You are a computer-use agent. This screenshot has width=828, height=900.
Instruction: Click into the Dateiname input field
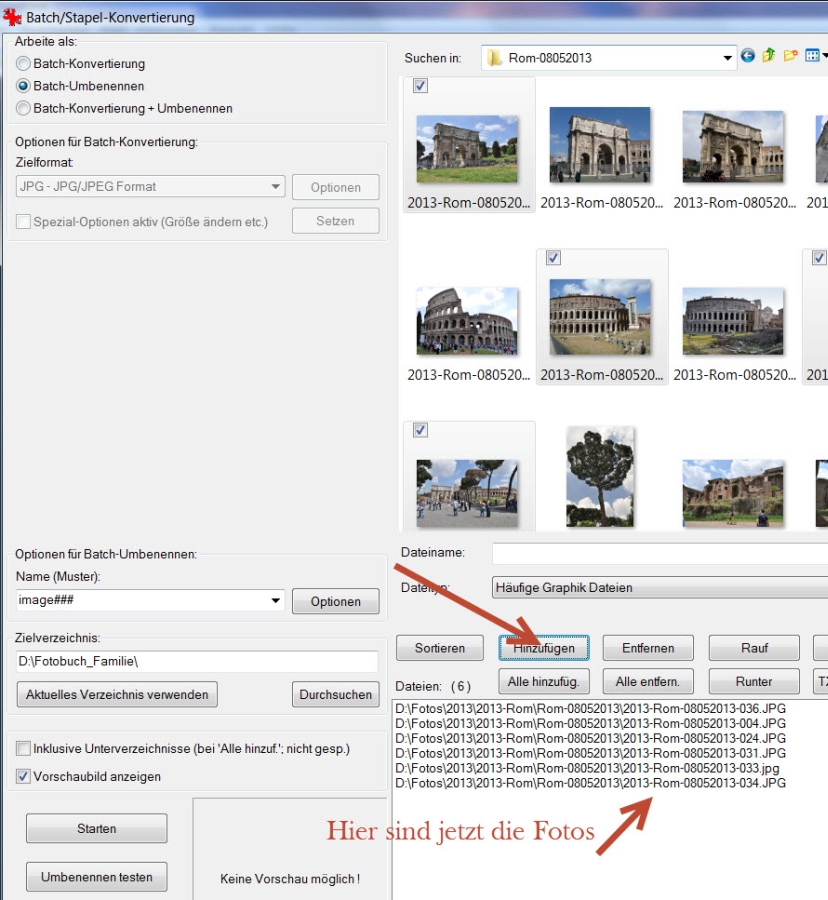(x=660, y=553)
